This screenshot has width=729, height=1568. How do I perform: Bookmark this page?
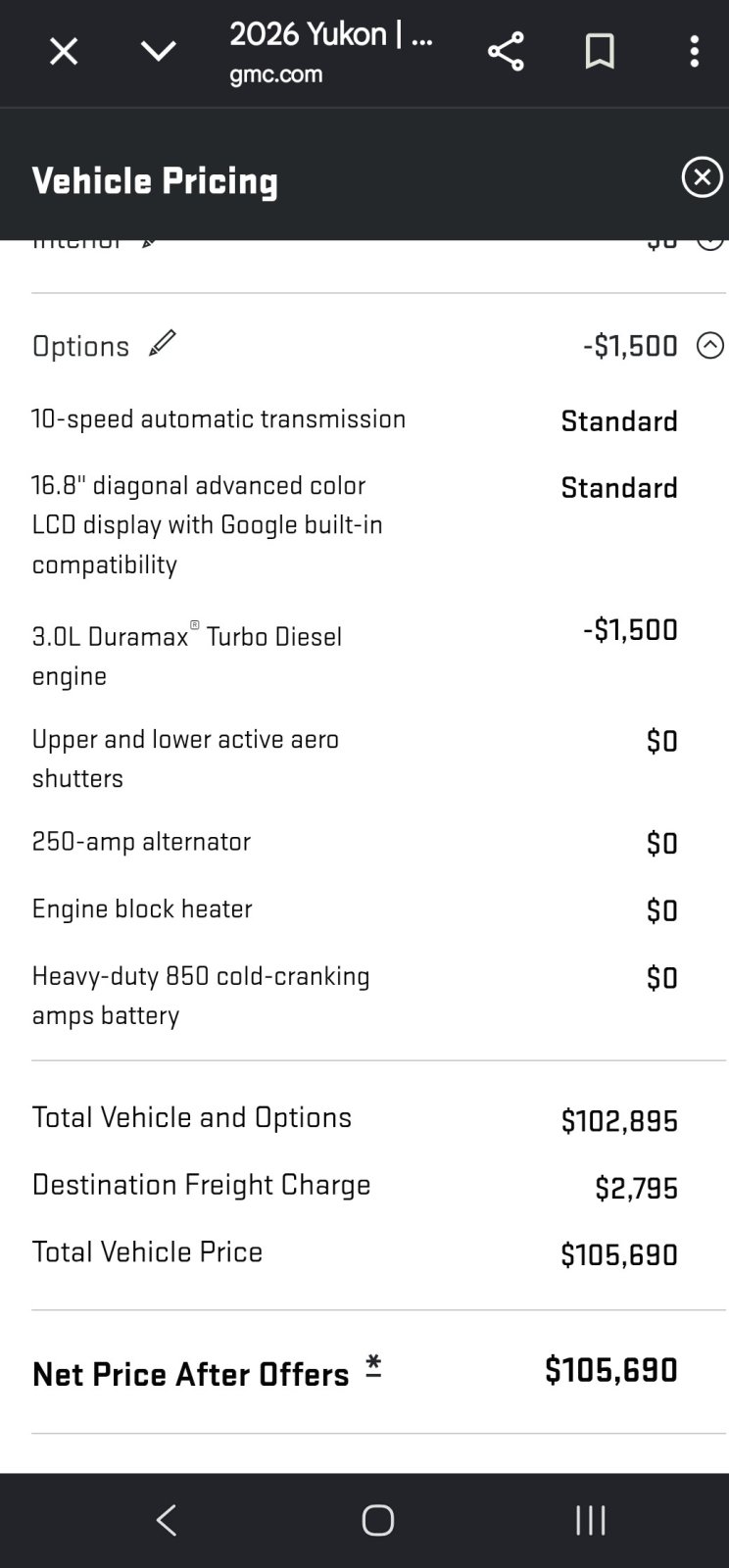[600, 51]
